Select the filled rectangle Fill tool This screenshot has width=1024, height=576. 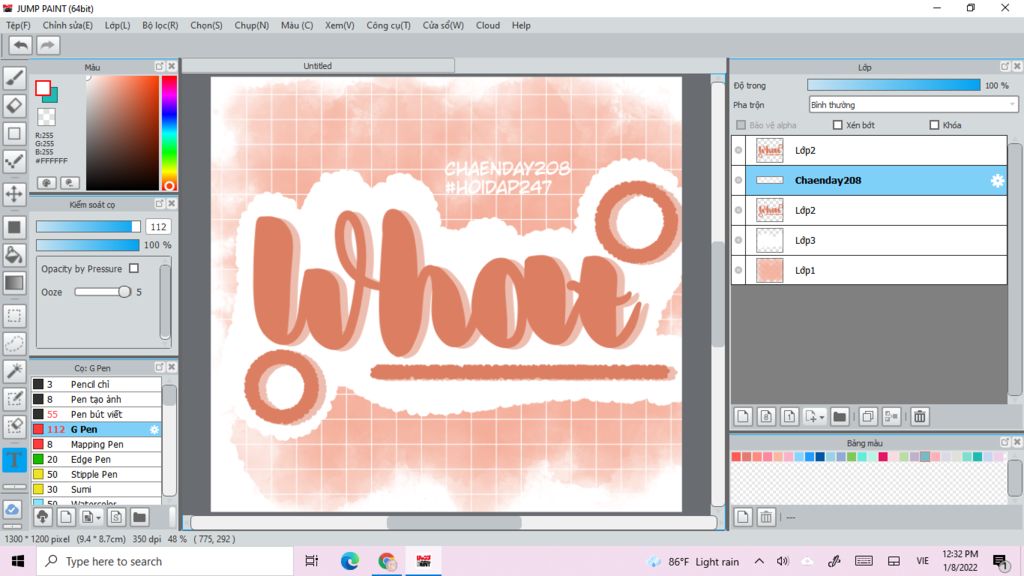[14, 227]
